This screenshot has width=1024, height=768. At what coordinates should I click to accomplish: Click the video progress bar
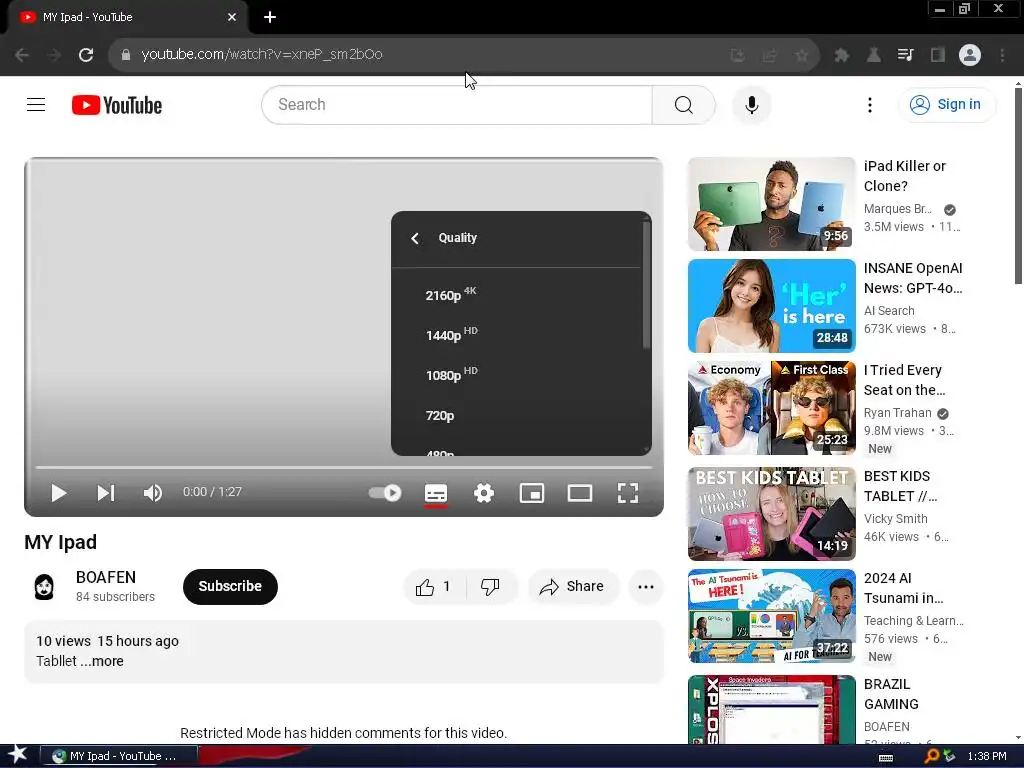click(344, 467)
